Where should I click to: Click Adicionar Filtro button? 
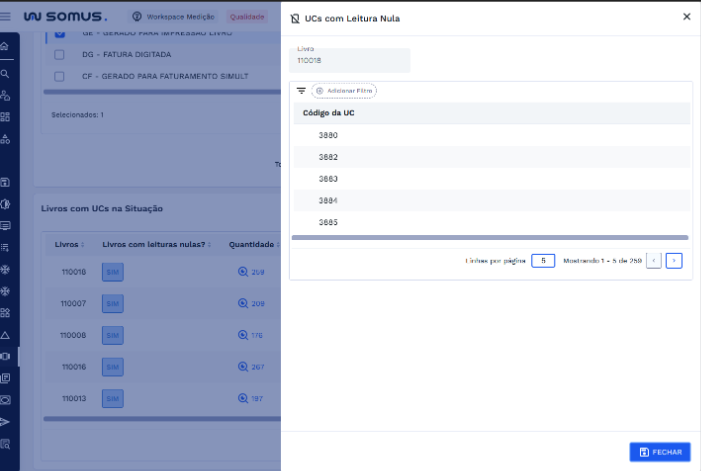point(344,91)
